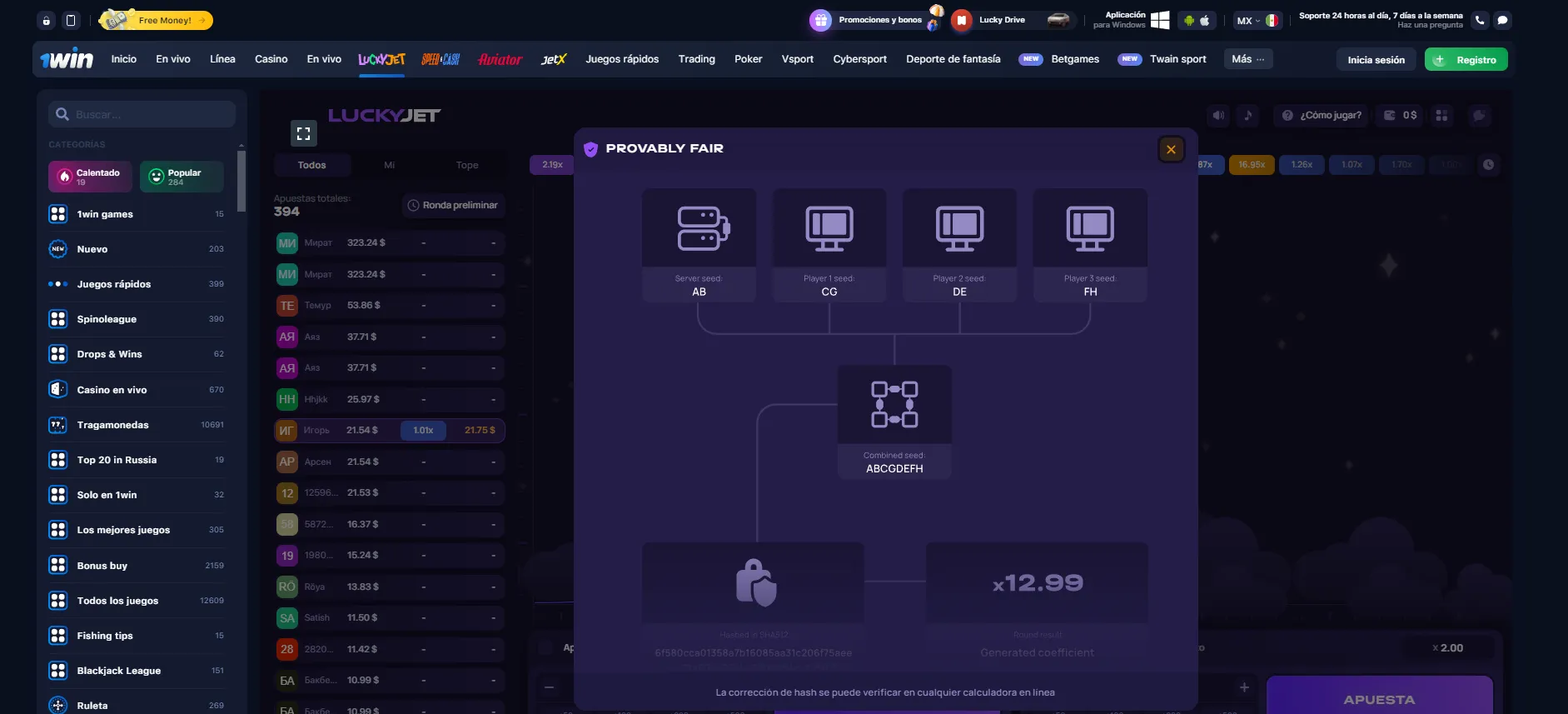The image size is (1568, 714).
Task: Open Tragamonedas category
Action: coord(137,425)
